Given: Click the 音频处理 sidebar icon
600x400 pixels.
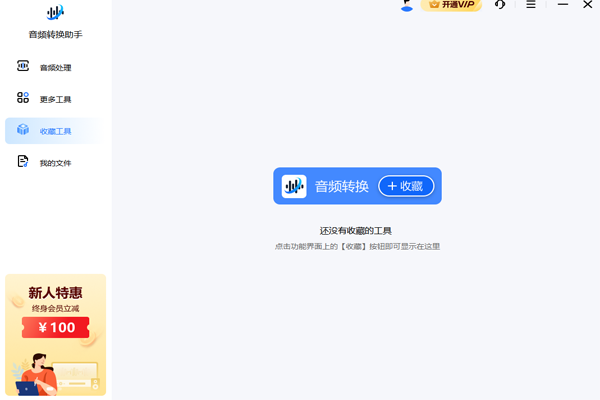Looking at the screenshot, I should click(x=23, y=67).
